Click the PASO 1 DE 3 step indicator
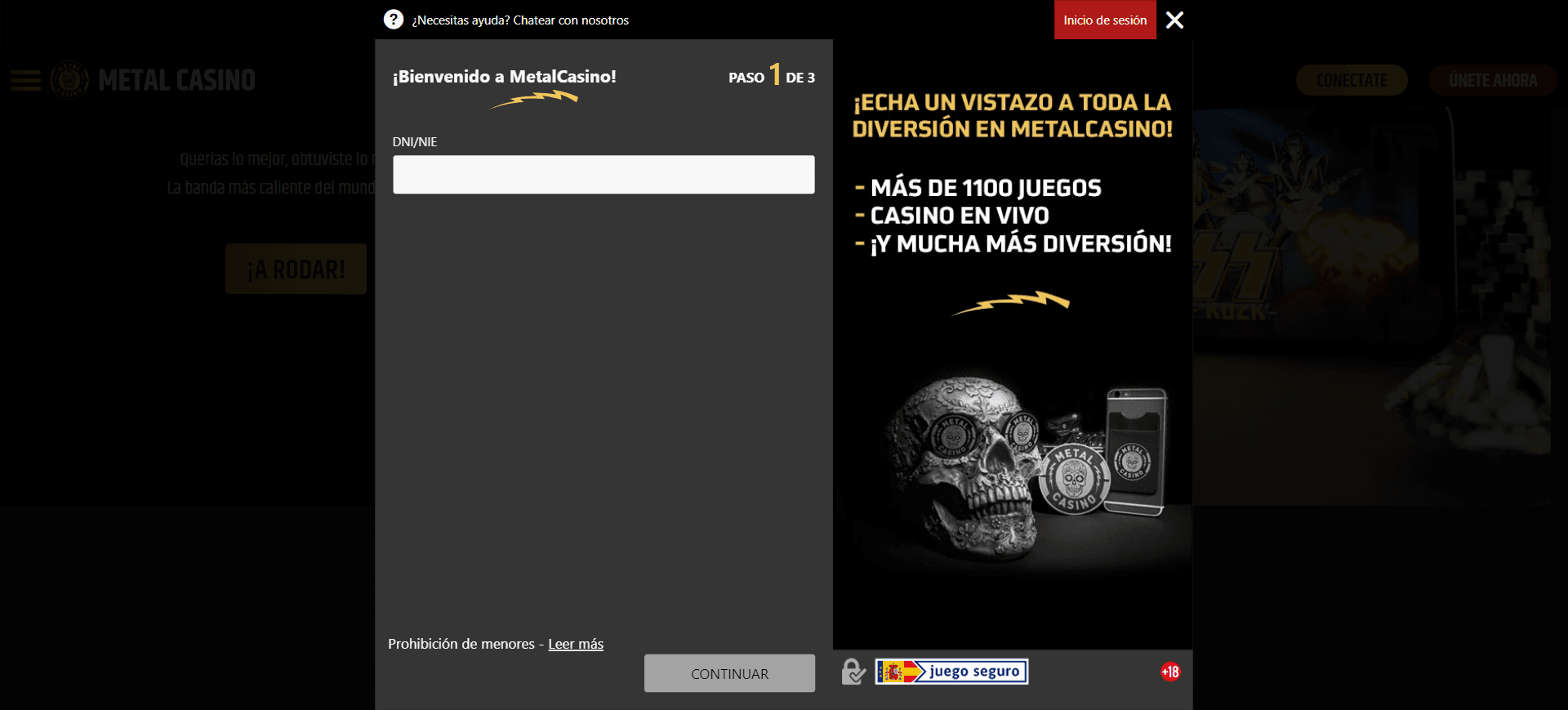 click(x=772, y=77)
